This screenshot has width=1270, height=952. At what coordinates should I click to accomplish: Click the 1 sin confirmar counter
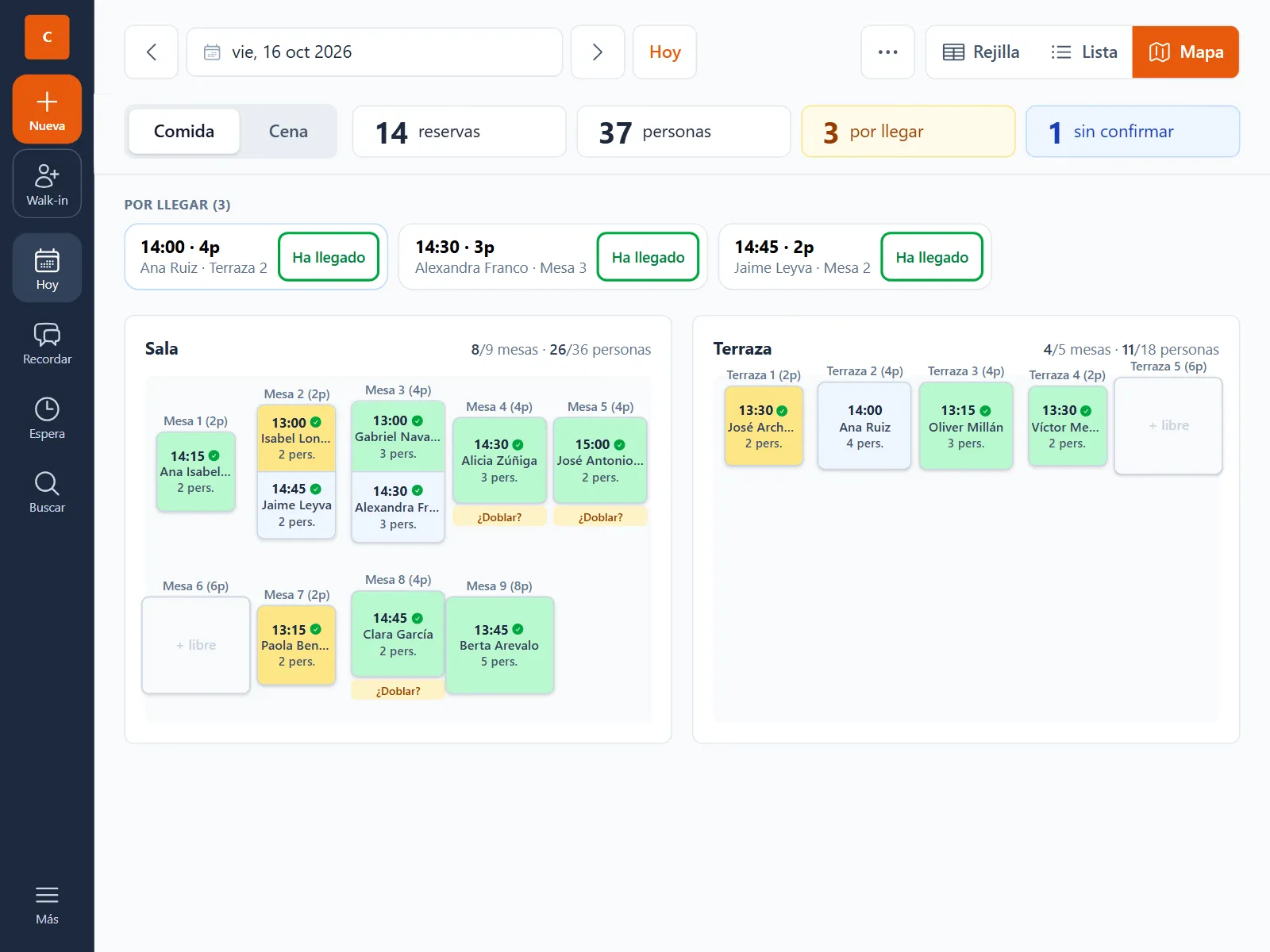(1133, 132)
